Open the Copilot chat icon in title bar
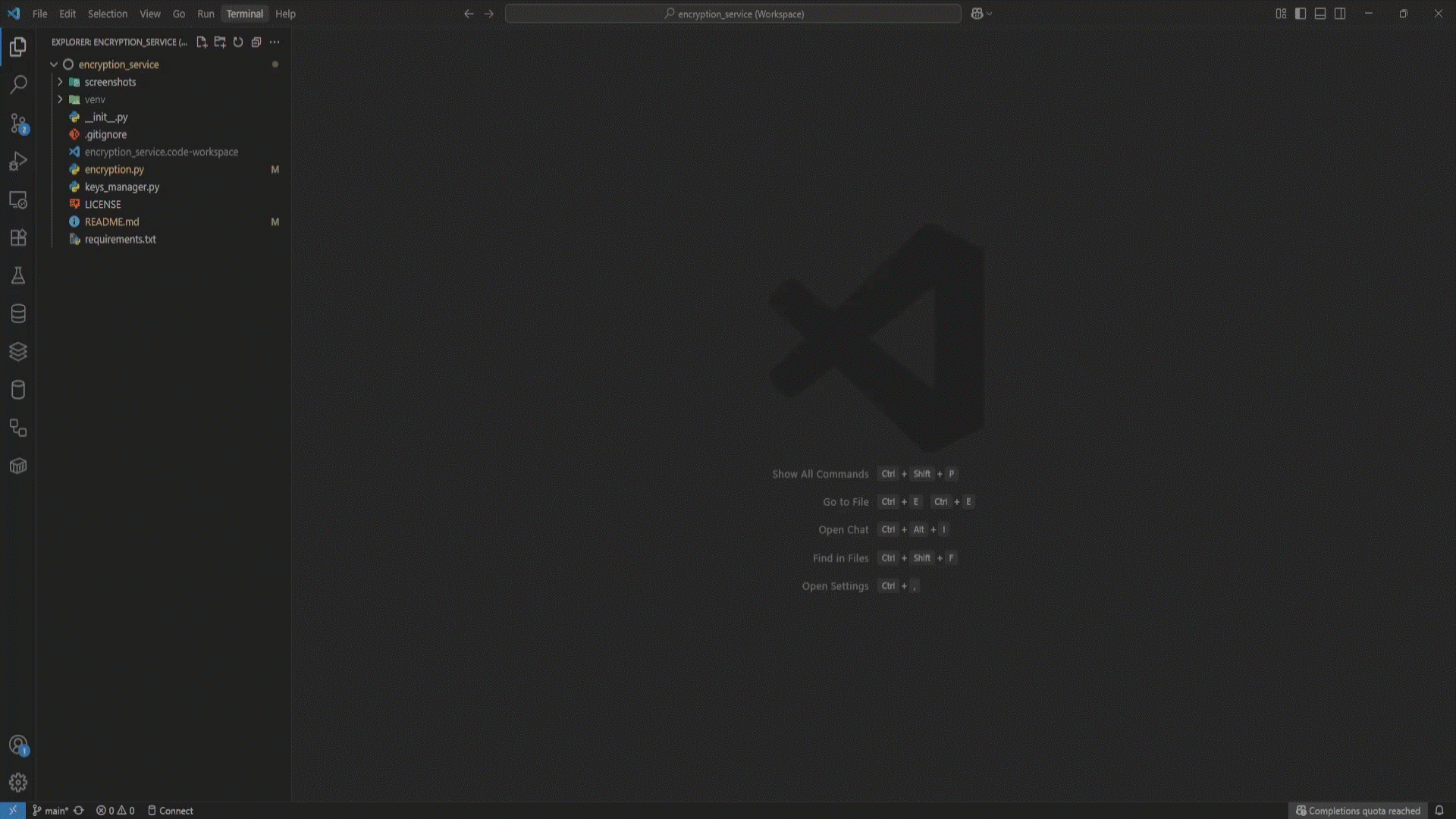 tap(977, 14)
